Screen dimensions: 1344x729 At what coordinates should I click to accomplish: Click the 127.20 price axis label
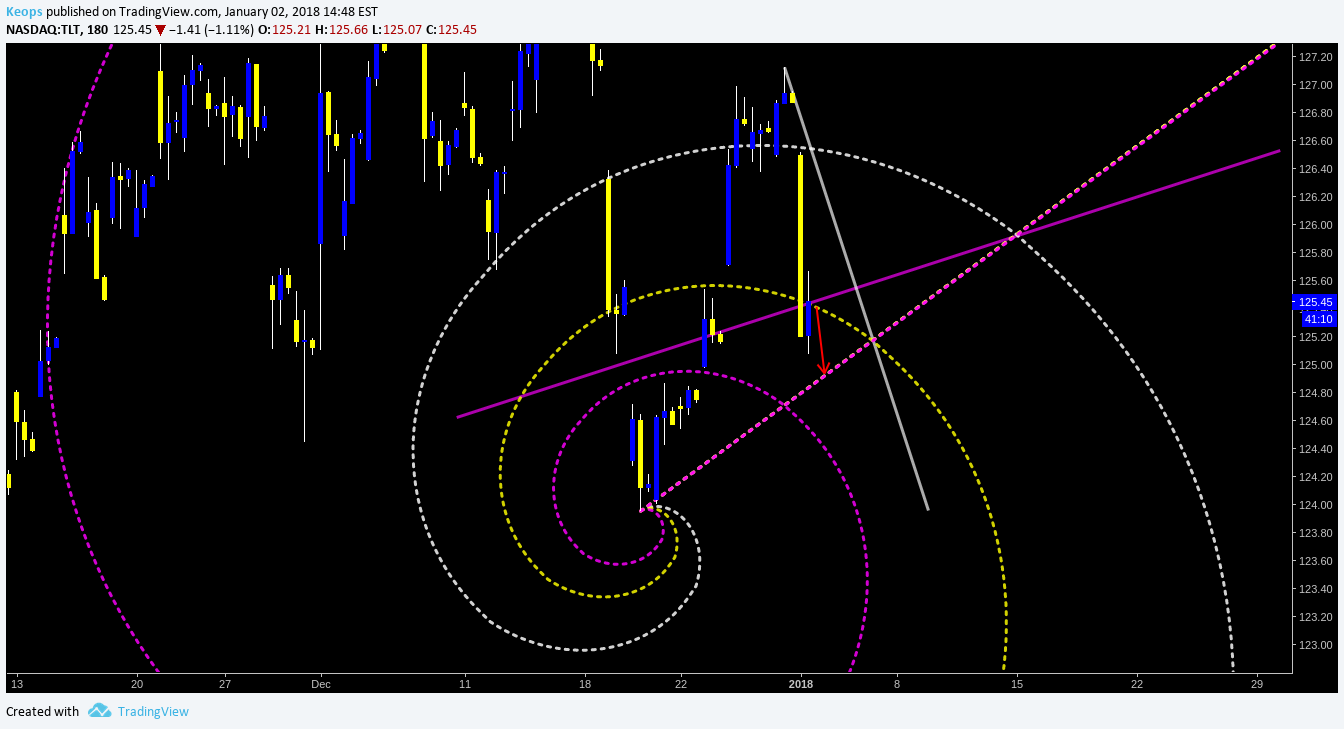tap(1315, 57)
